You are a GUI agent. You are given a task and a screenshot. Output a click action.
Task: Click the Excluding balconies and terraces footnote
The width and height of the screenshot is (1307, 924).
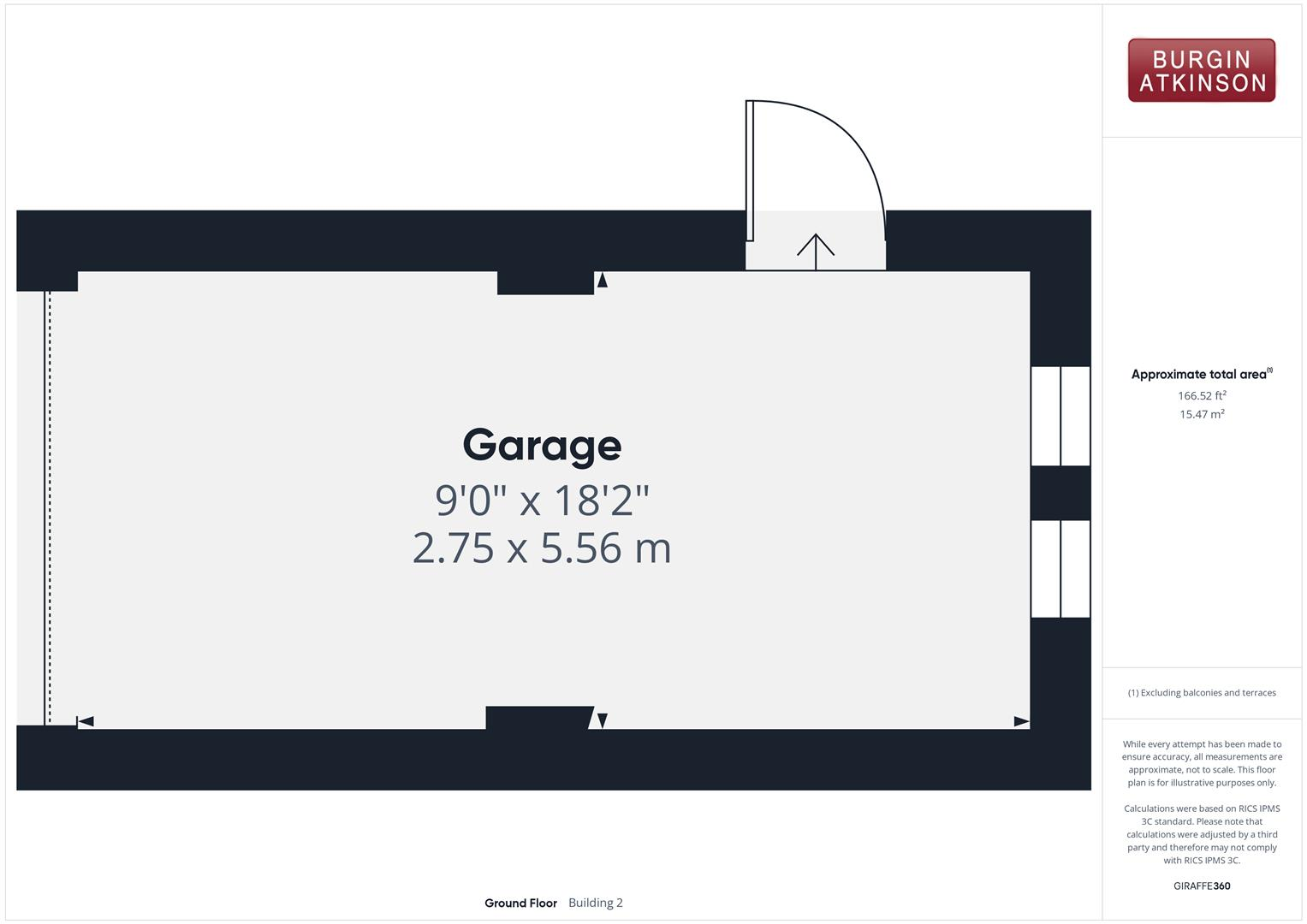coord(1201,693)
